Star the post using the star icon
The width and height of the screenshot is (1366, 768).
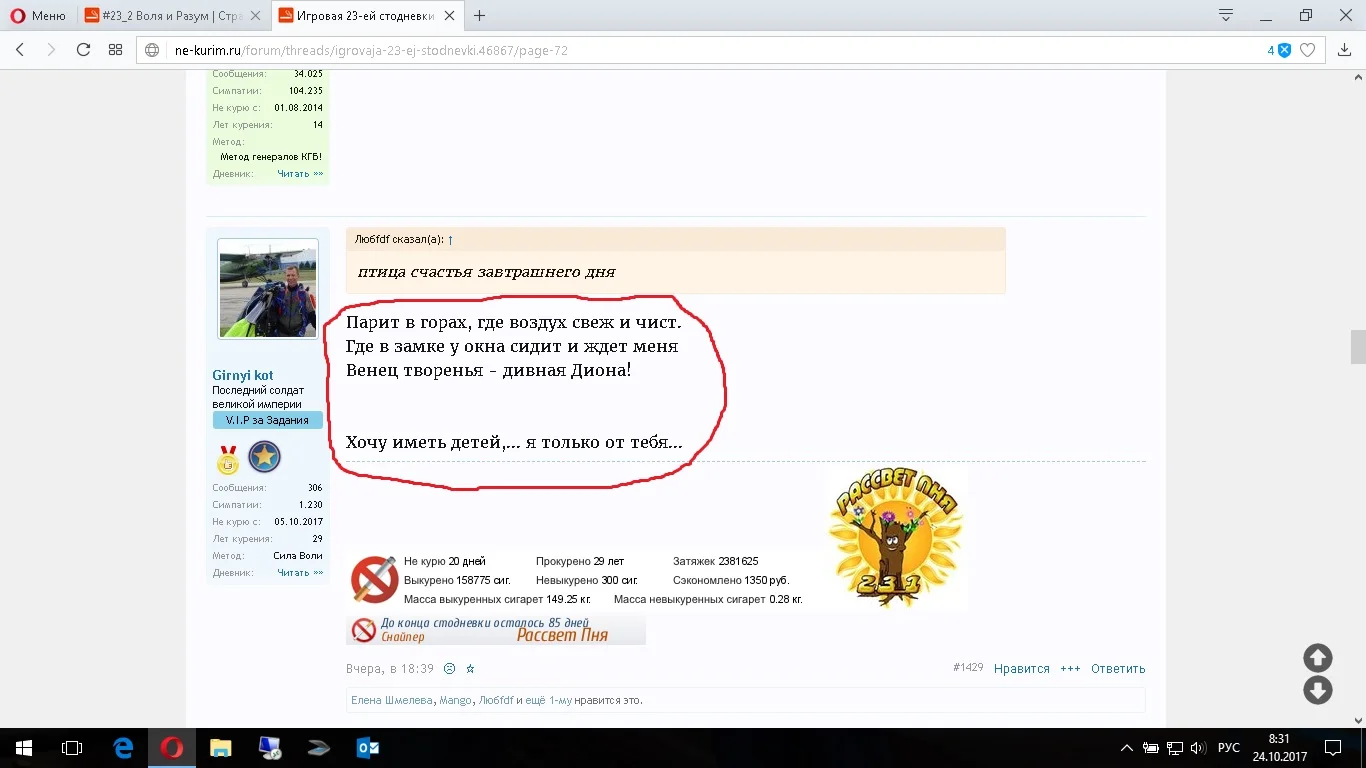(469, 668)
